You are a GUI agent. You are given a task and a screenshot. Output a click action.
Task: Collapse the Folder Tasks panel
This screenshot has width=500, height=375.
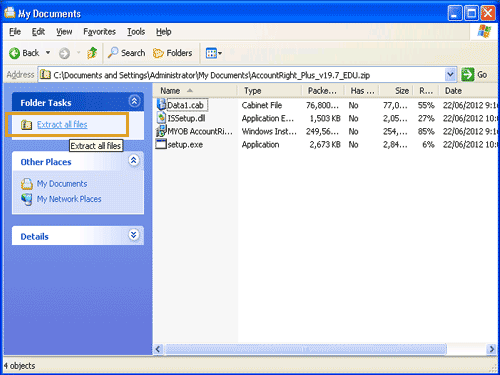[x=134, y=101]
